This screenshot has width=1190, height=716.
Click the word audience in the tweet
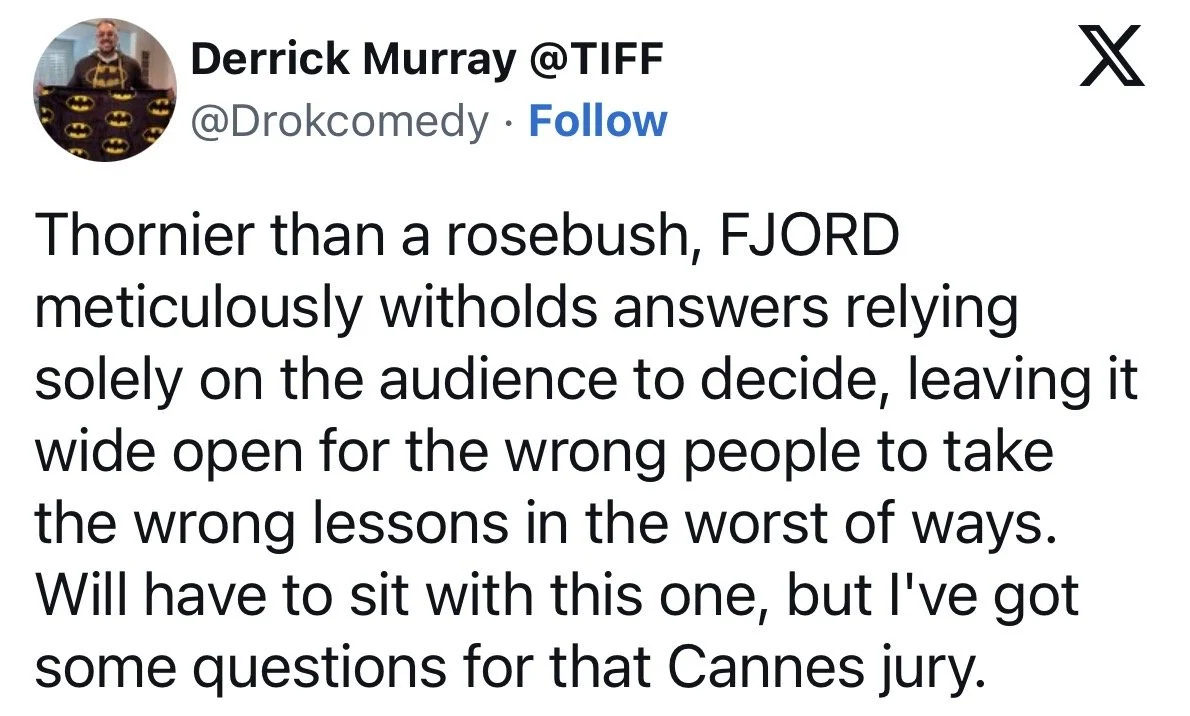pos(498,380)
